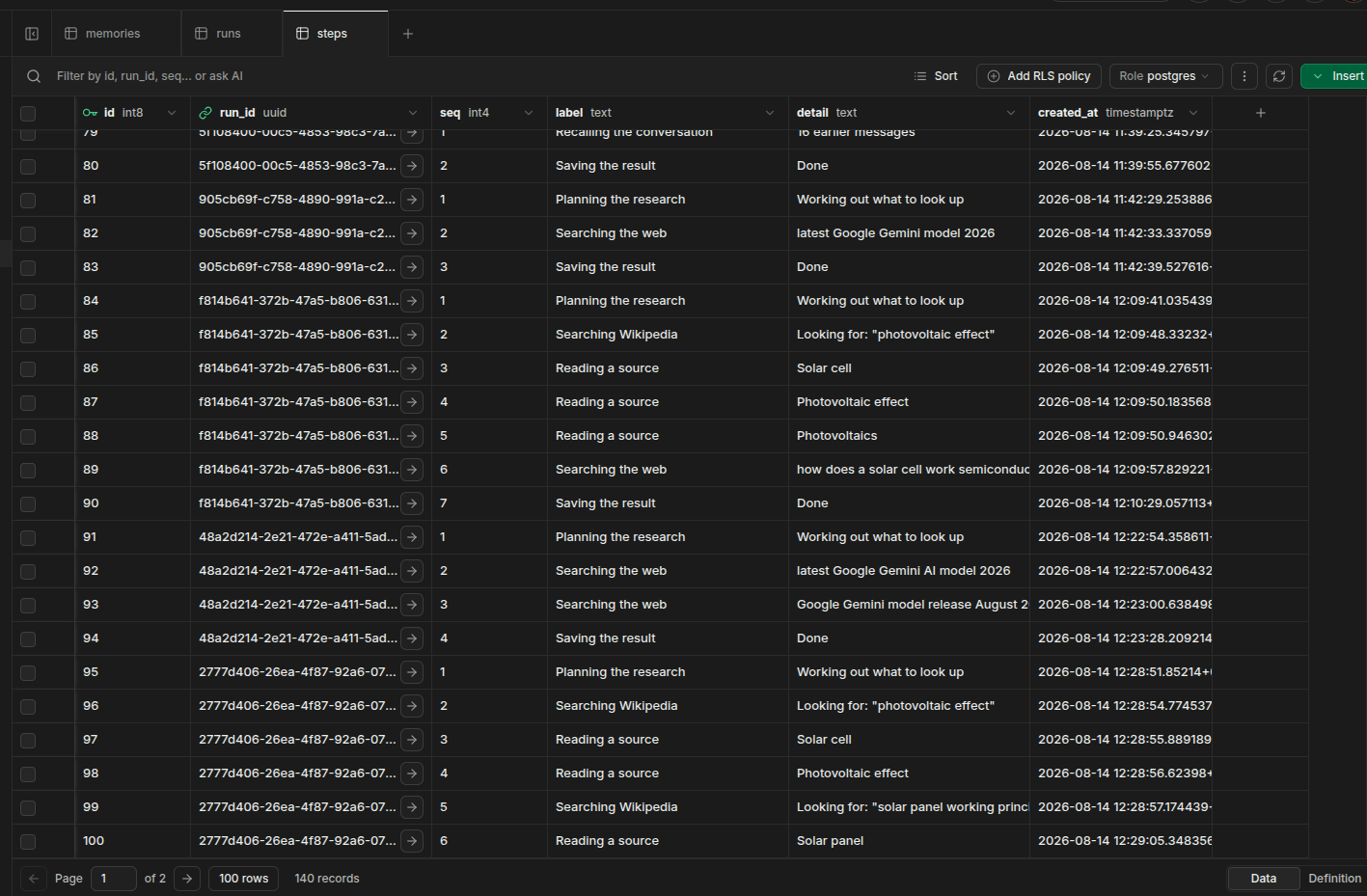Toggle the sidebar panel icon
Screen dimensions: 1367x896
click(x=32, y=34)
